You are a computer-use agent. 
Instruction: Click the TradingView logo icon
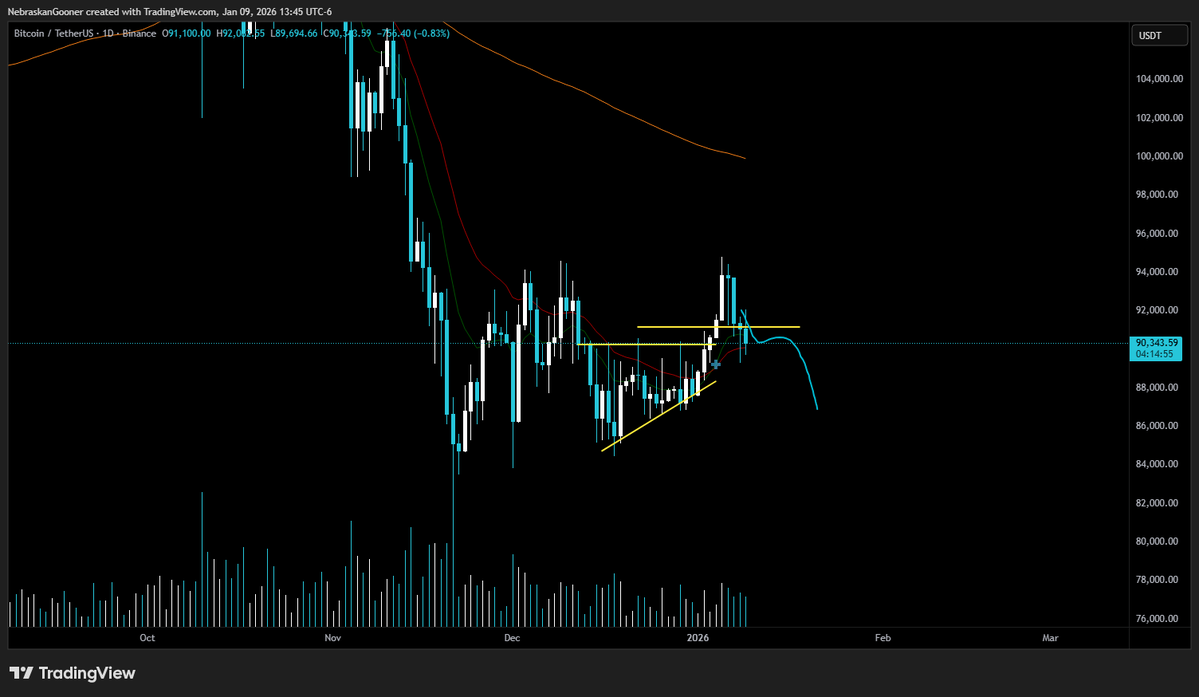(21, 673)
